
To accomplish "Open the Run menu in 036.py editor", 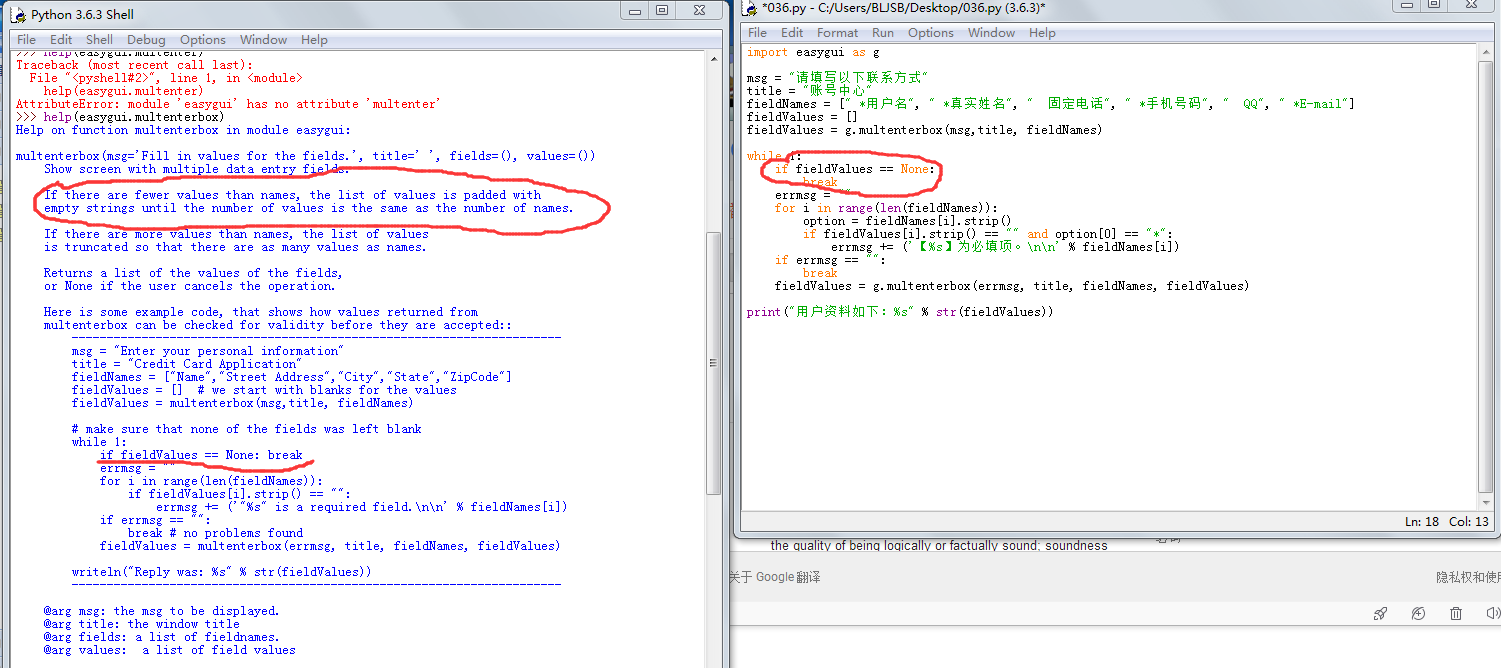I will pos(882,32).
